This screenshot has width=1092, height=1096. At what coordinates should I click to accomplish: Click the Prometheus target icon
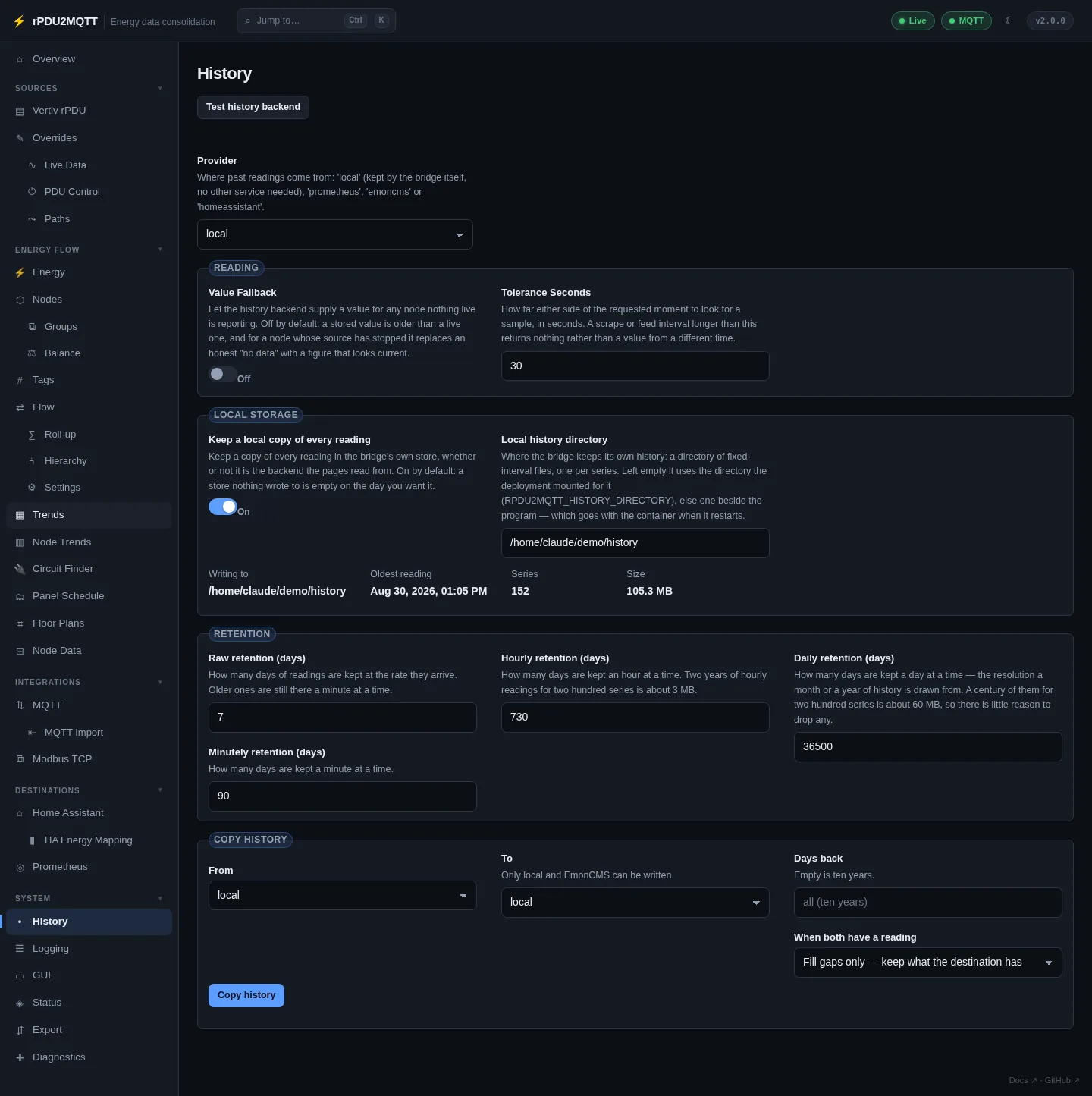20,867
